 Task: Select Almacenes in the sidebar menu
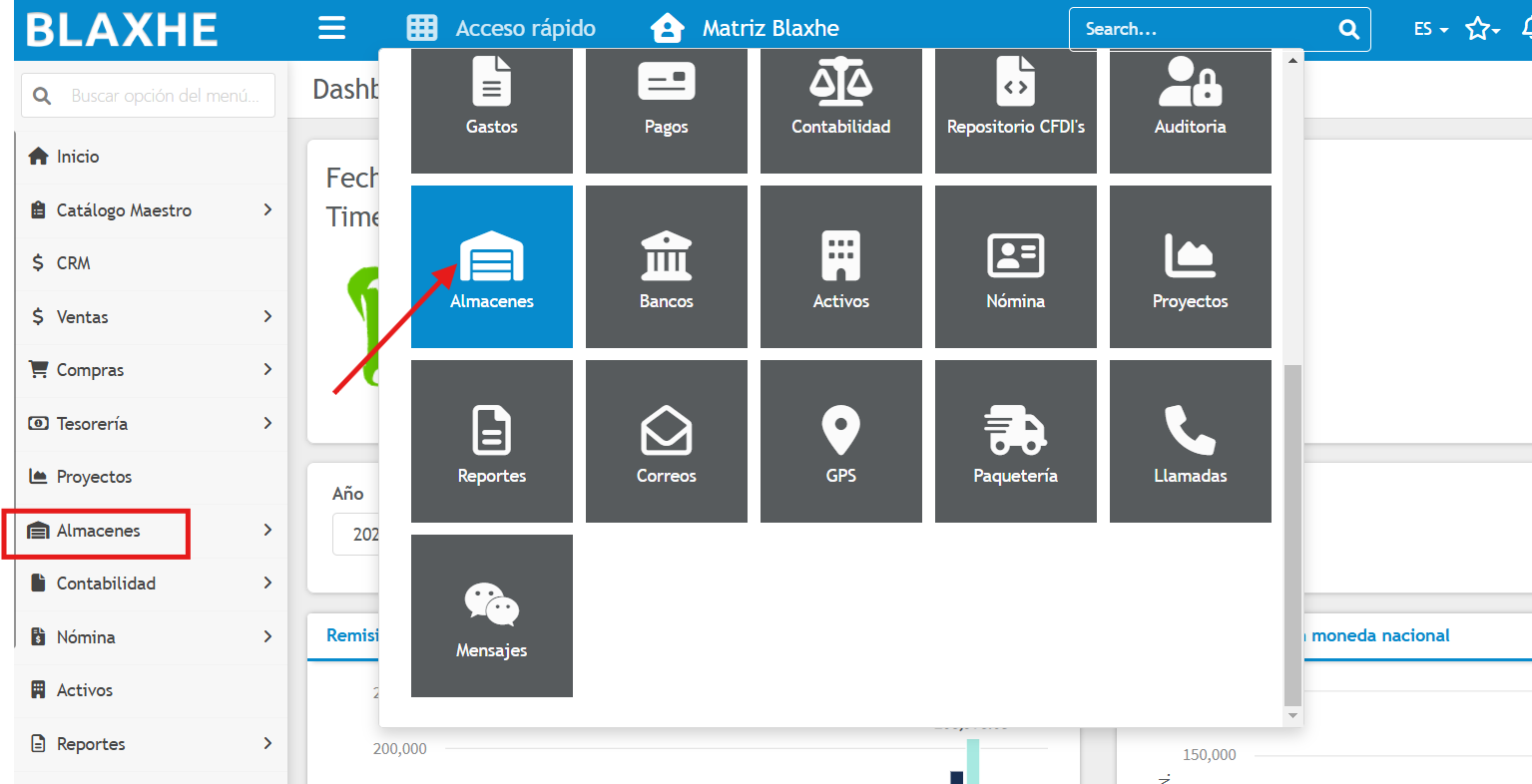(x=98, y=531)
